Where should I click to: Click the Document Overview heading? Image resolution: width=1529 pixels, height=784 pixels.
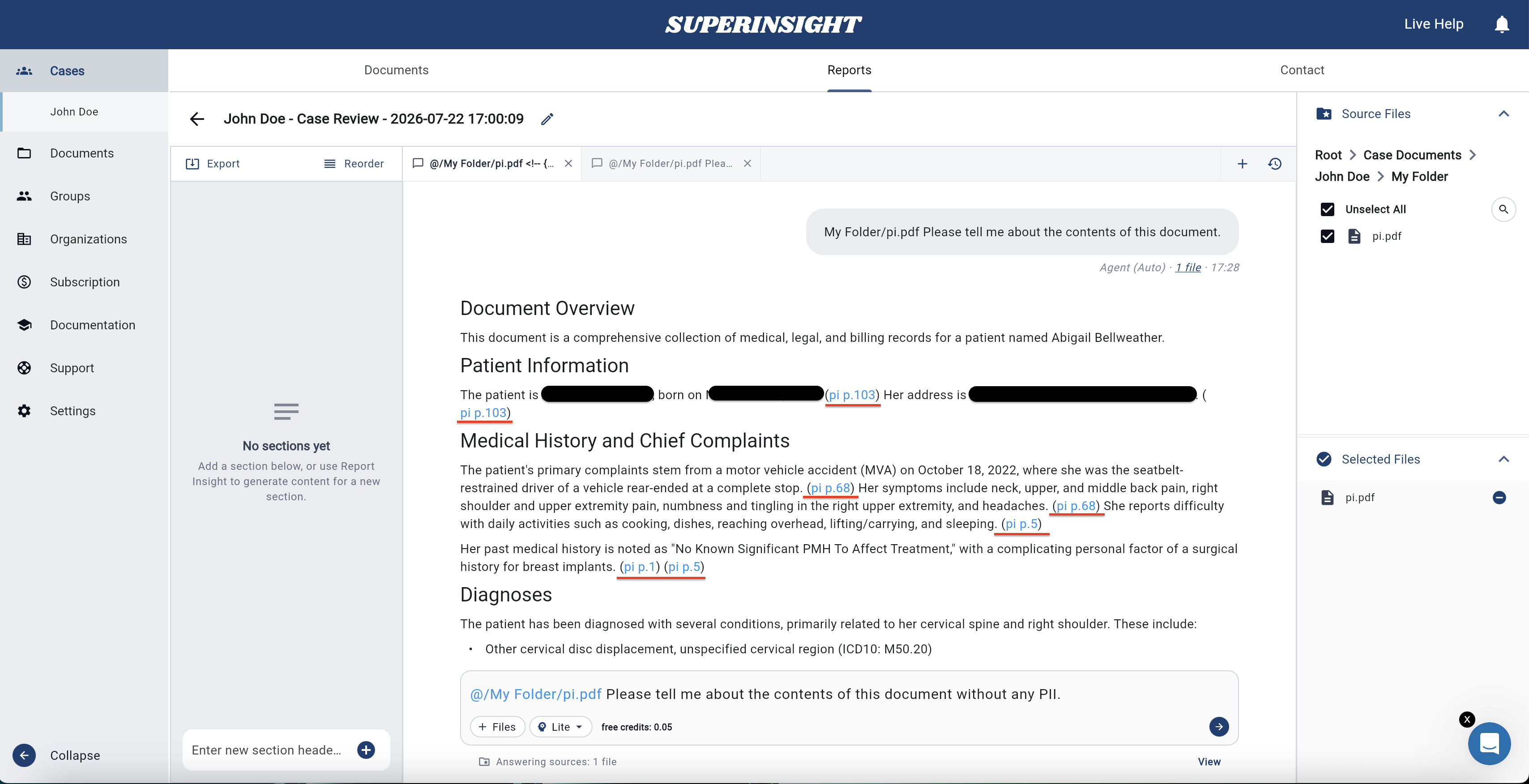[547, 309]
